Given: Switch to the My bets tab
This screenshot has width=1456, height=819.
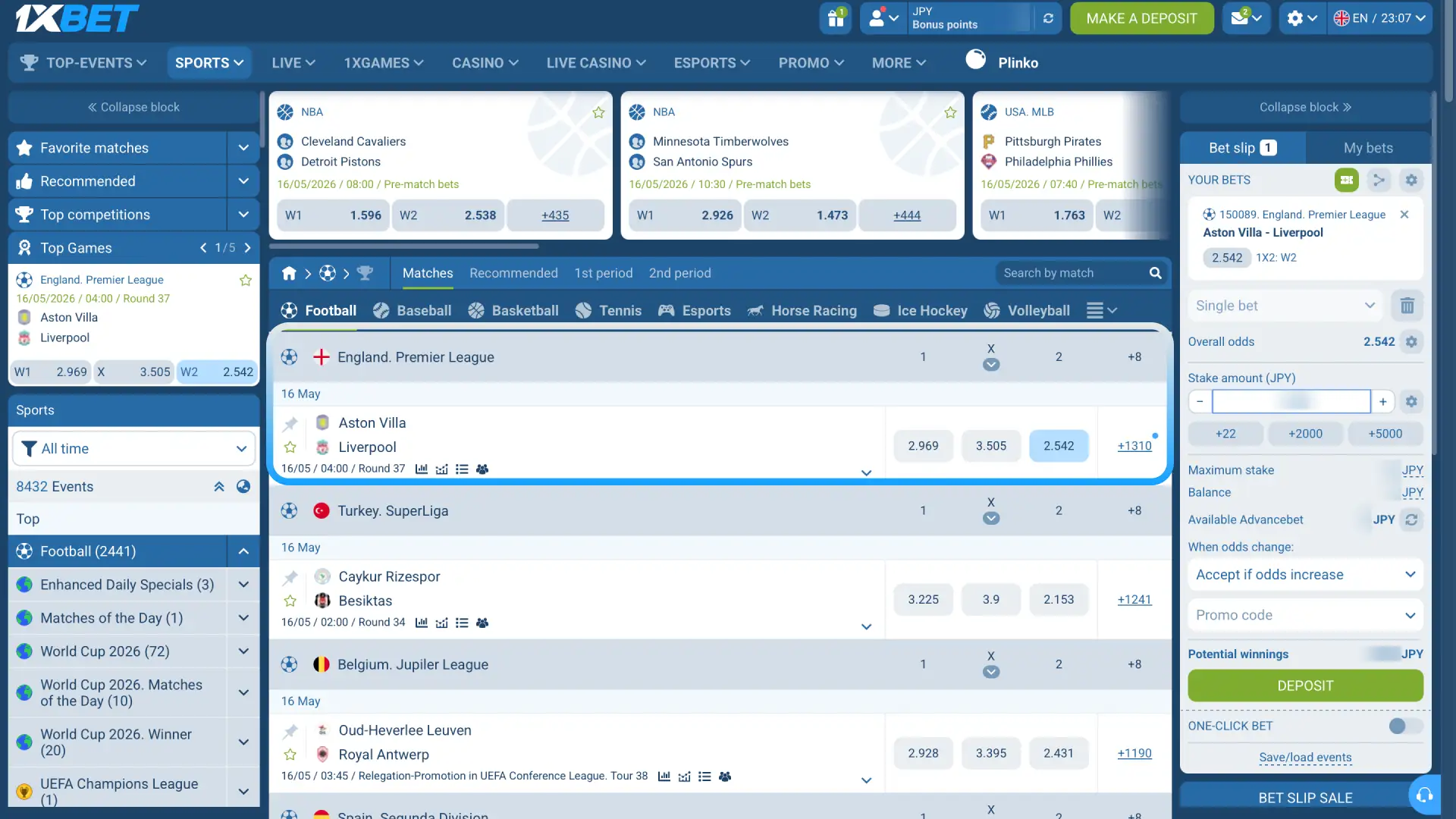Looking at the screenshot, I should (1368, 148).
